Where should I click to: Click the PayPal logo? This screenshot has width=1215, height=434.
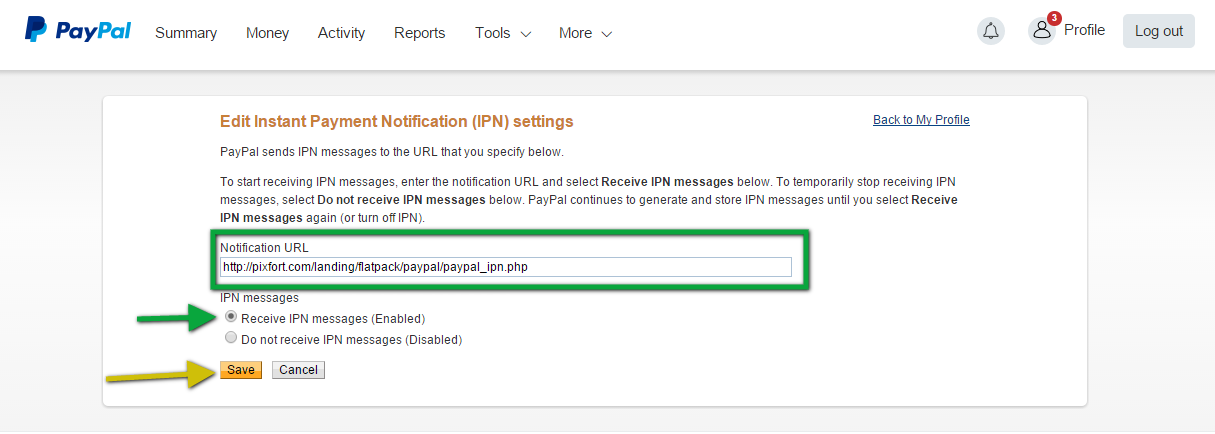[78, 31]
